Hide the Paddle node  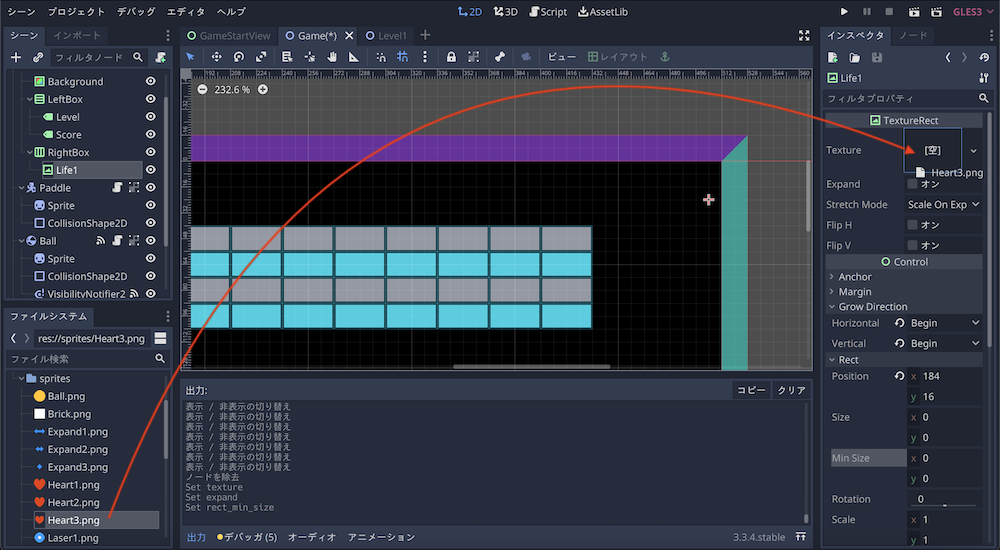point(151,188)
